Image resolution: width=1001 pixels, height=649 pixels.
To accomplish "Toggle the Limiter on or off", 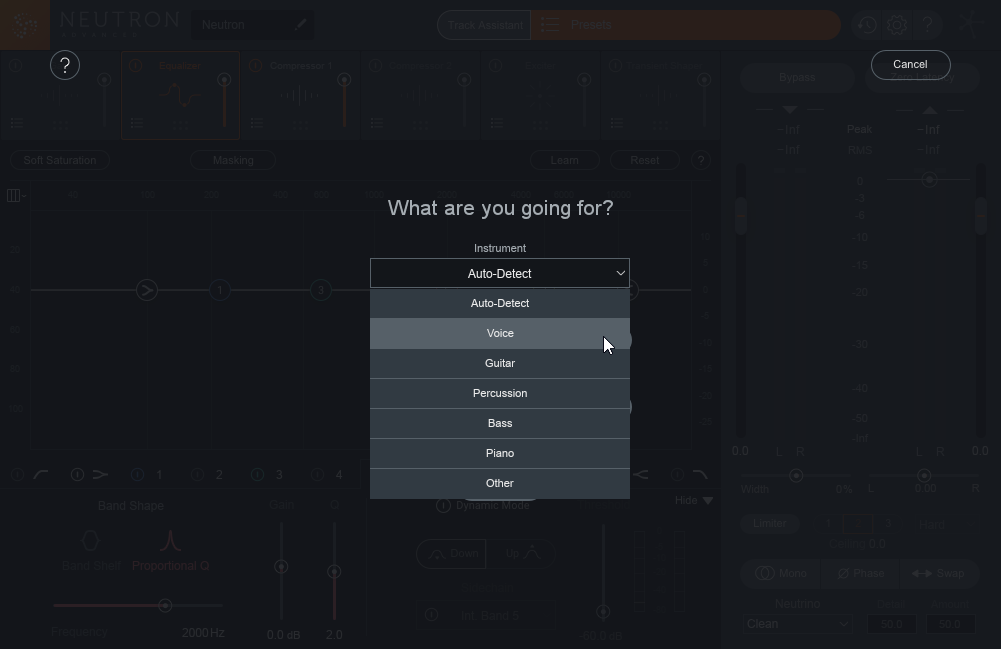I will 769,523.
